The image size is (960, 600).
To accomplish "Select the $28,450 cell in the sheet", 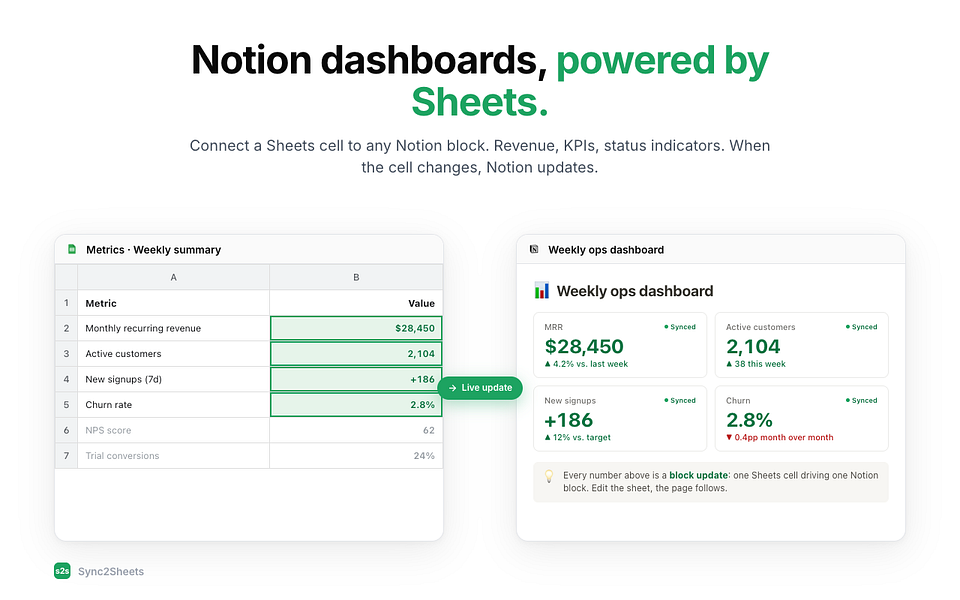I will tap(356, 328).
